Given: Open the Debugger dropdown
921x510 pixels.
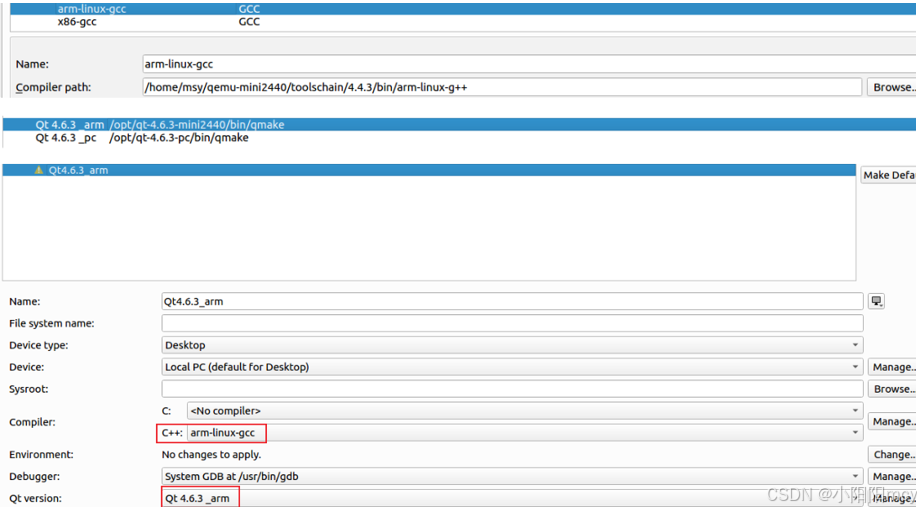Looking at the screenshot, I should coord(512,477).
